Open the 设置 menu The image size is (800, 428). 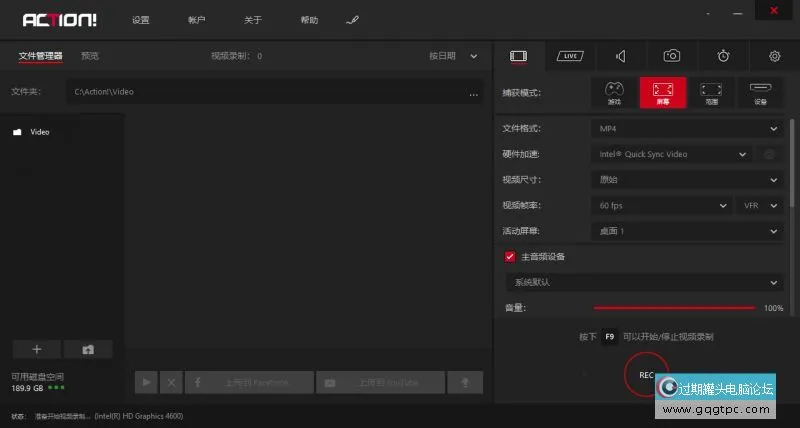pos(141,20)
